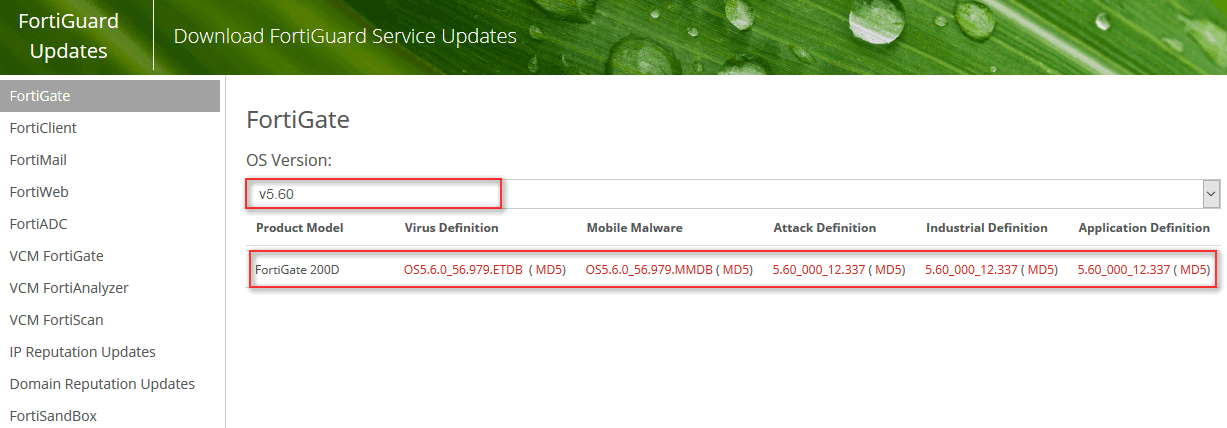
Task: Download Application Definition 5.60_000_12.337
Action: pos(1124,270)
